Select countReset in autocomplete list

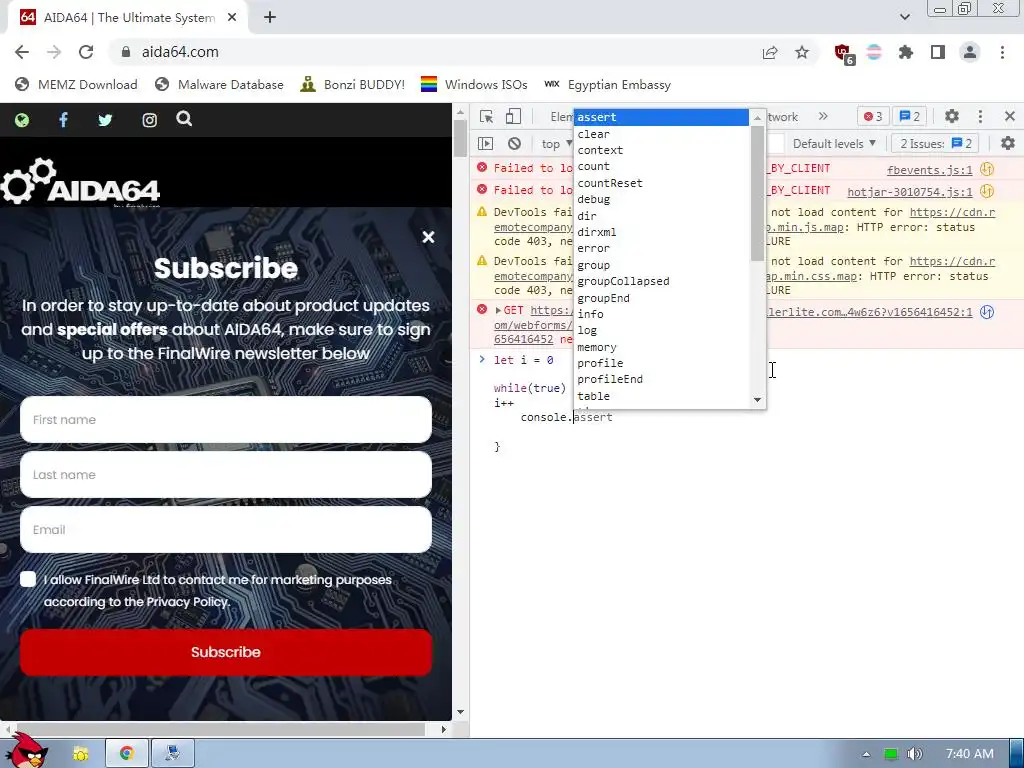point(662,183)
